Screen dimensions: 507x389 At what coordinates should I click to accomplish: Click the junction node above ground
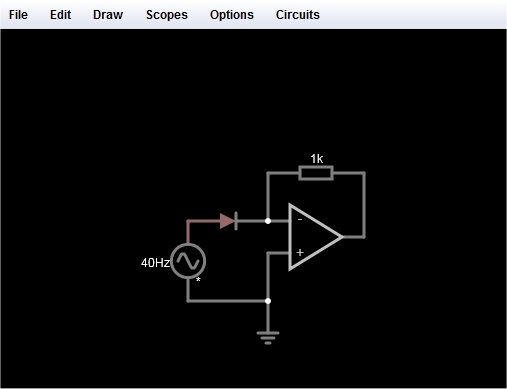click(268, 301)
